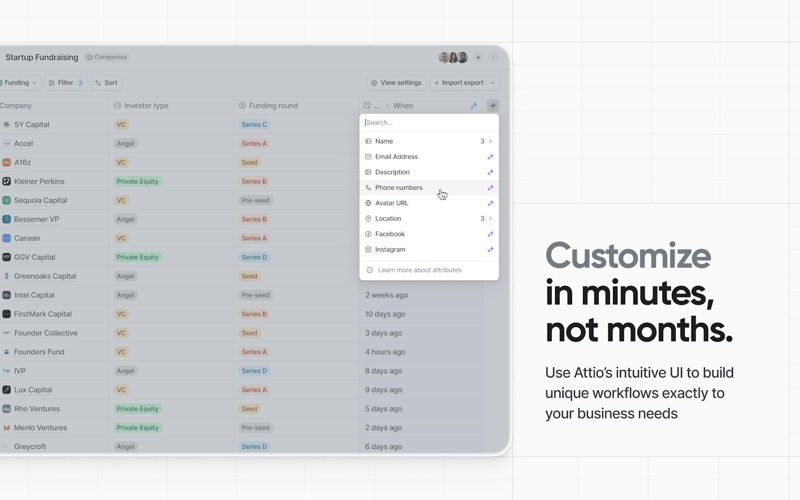The image size is (800, 500).
Task: Click the Email Address envelope icon
Action: (x=368, y=157)
